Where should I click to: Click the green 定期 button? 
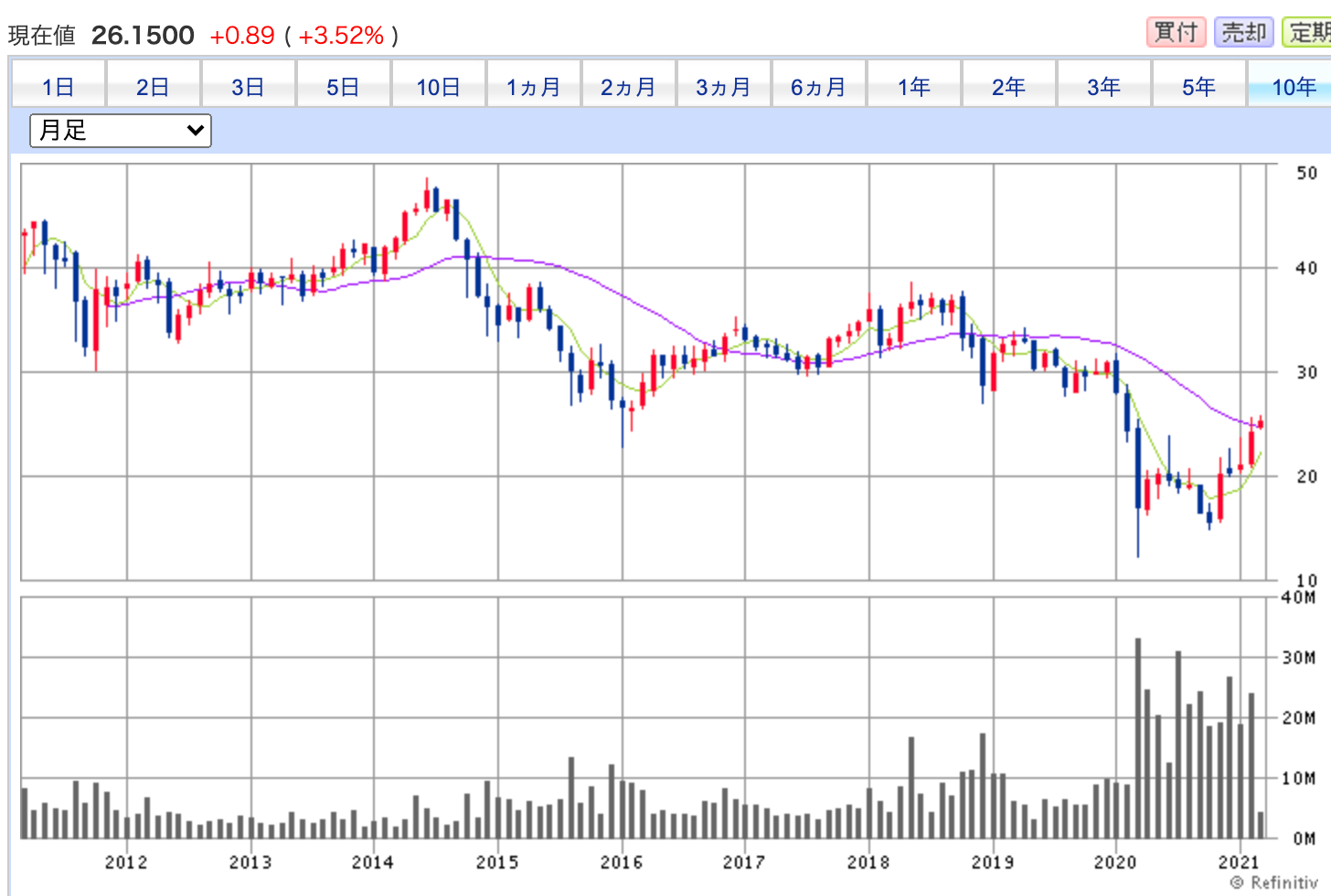pos(1309,32)
